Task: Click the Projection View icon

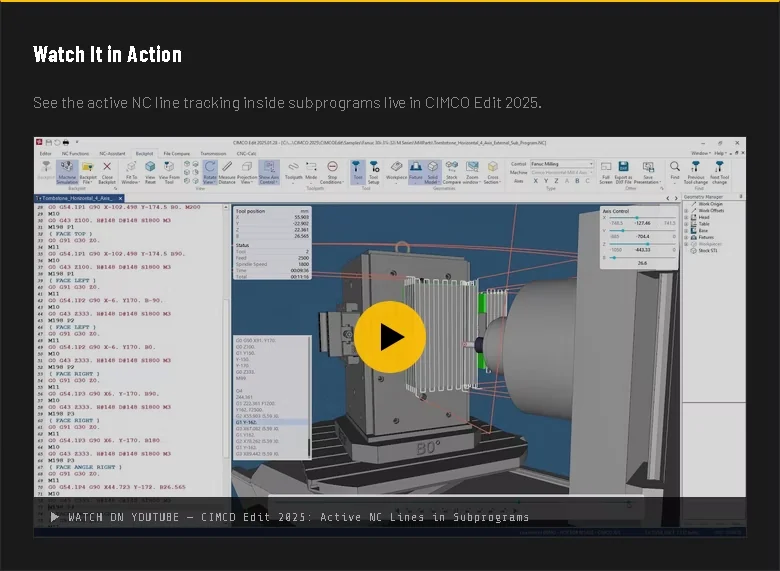Action: click(x=247, y=172)
